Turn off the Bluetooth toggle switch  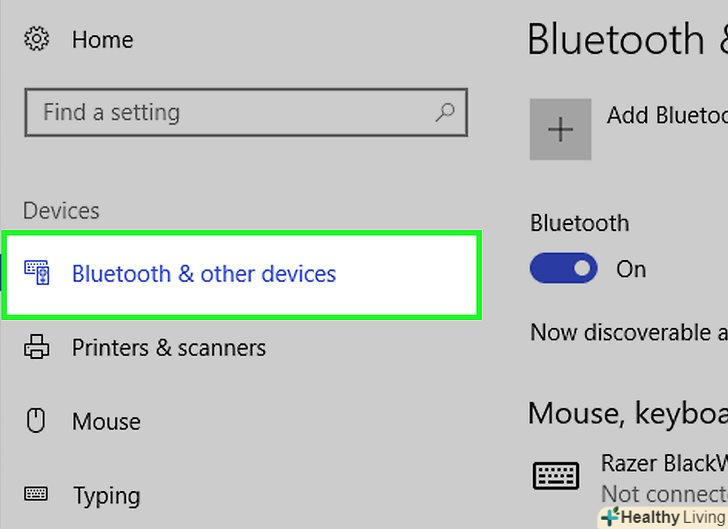click(x=563, y=269)
